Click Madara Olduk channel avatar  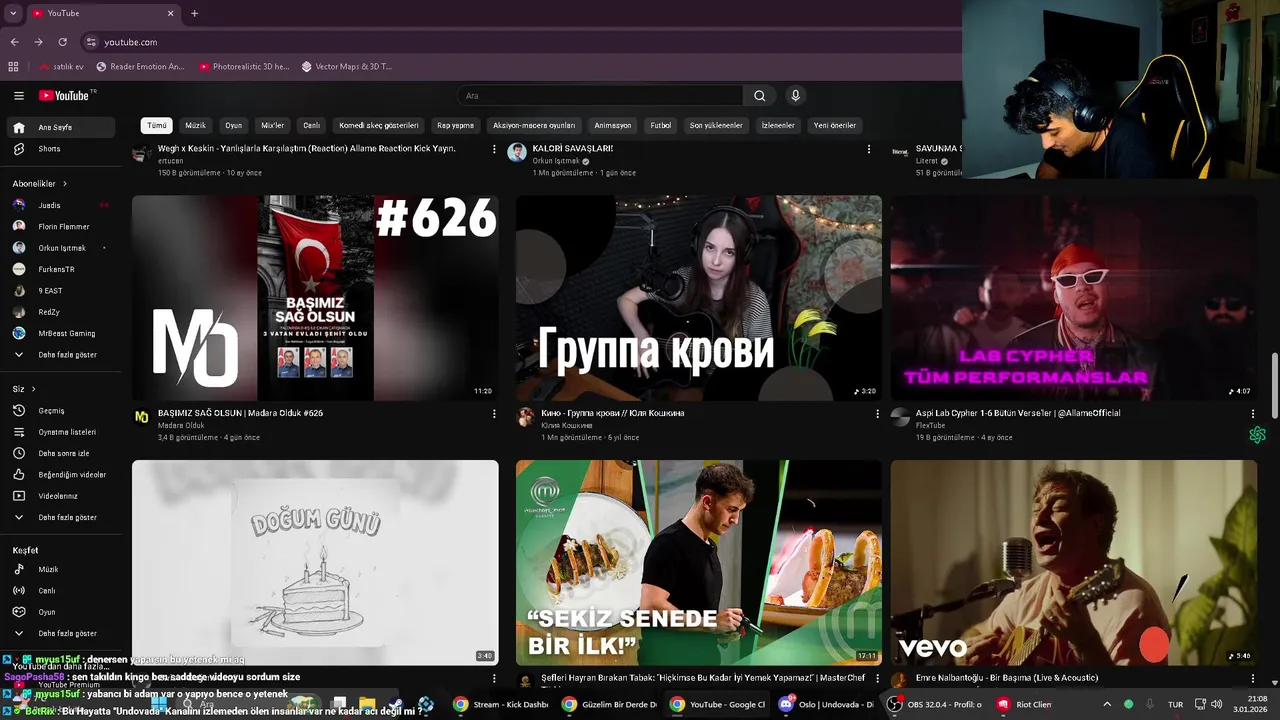142,417
